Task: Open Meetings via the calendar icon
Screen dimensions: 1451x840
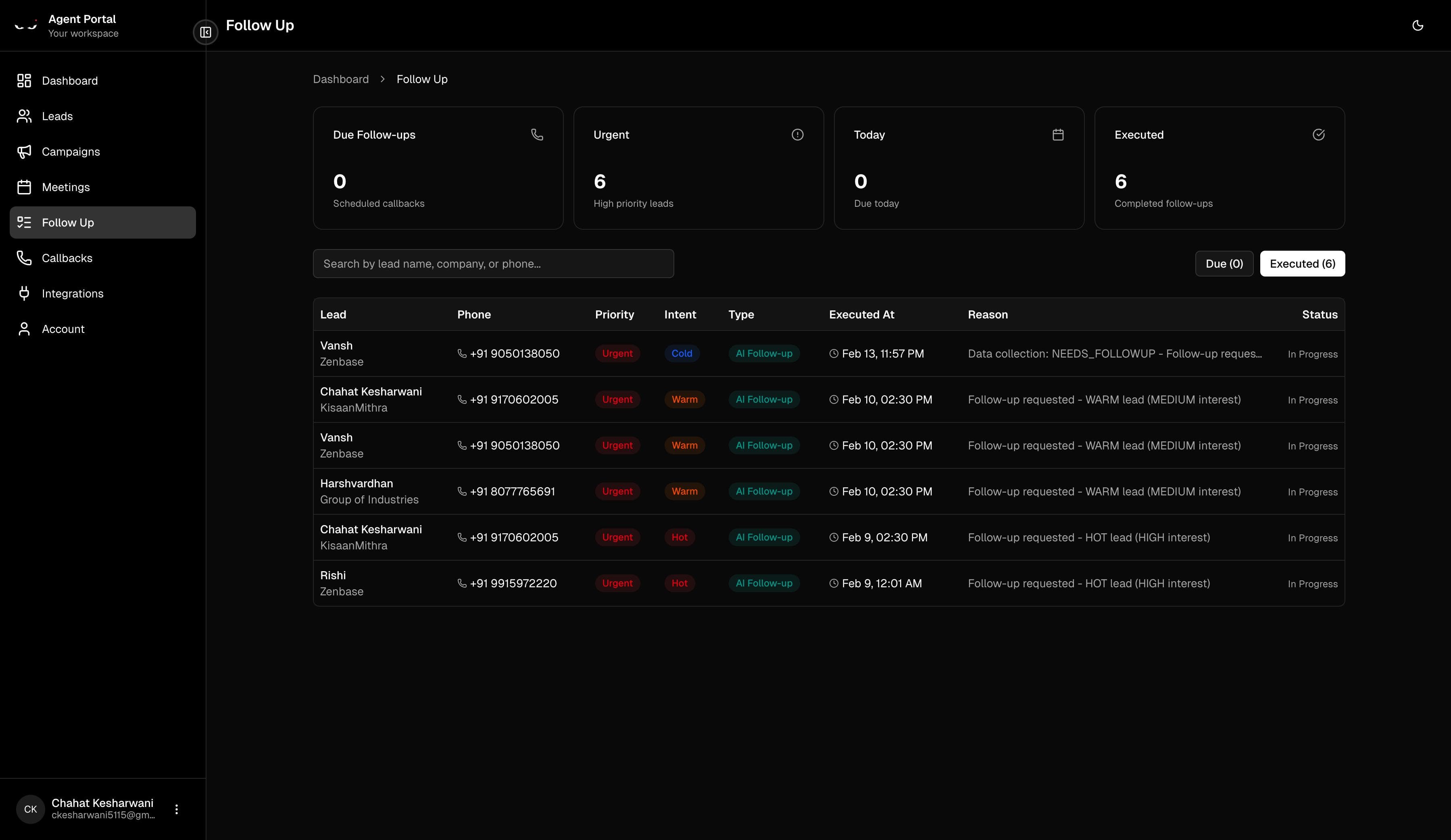Action: (x=24, y=186)
